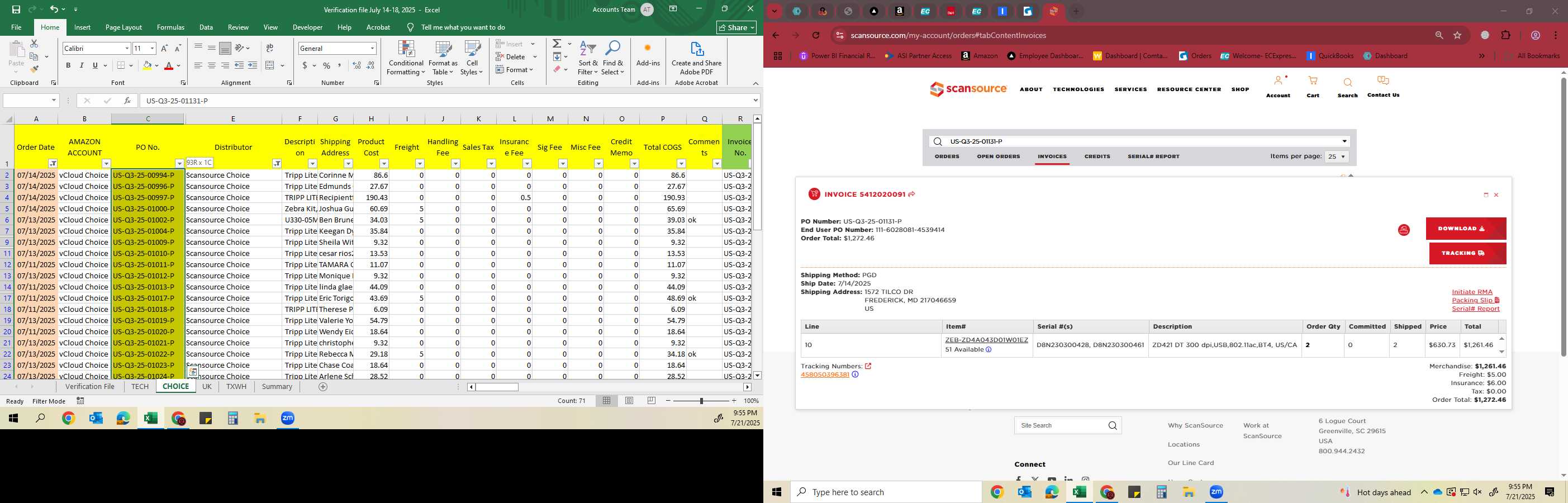Open the filter dropdown for Order Date column

(53, 164)
